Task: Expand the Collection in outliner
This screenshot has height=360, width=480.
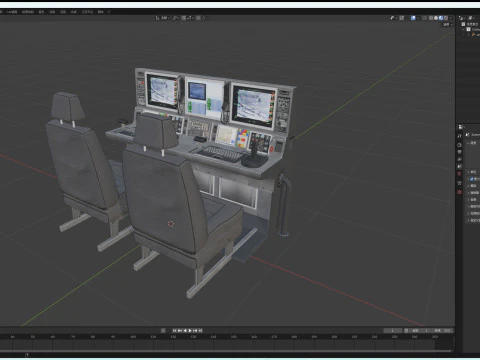Action: 463,29
